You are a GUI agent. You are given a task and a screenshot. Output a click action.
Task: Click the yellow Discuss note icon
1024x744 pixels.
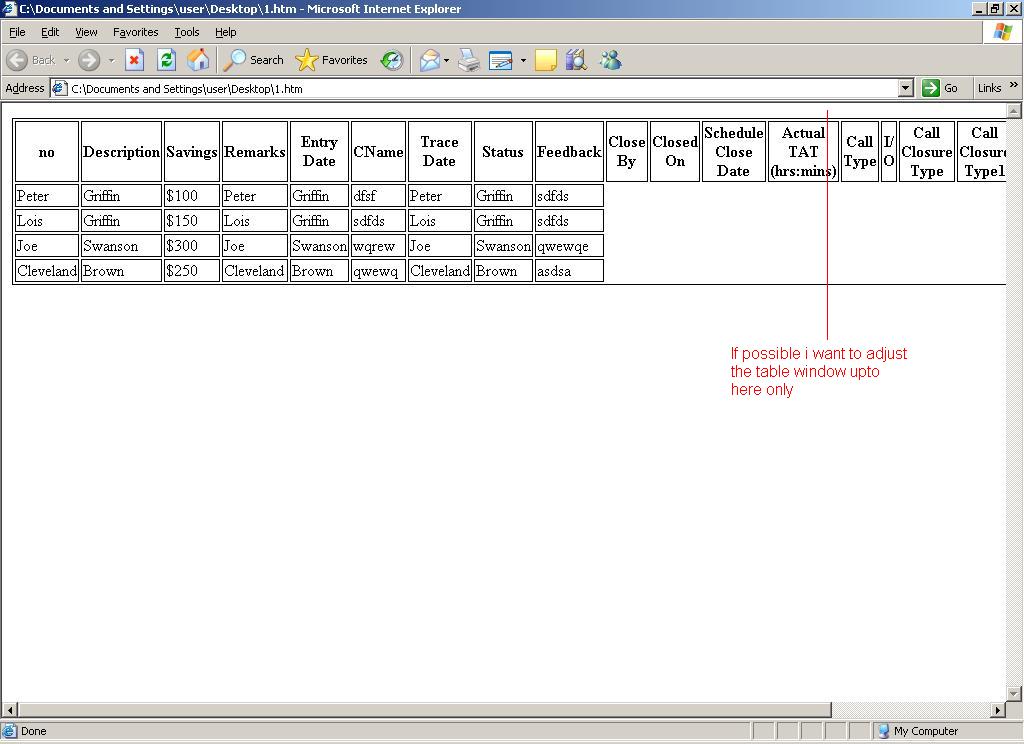(x=545, y=60)
